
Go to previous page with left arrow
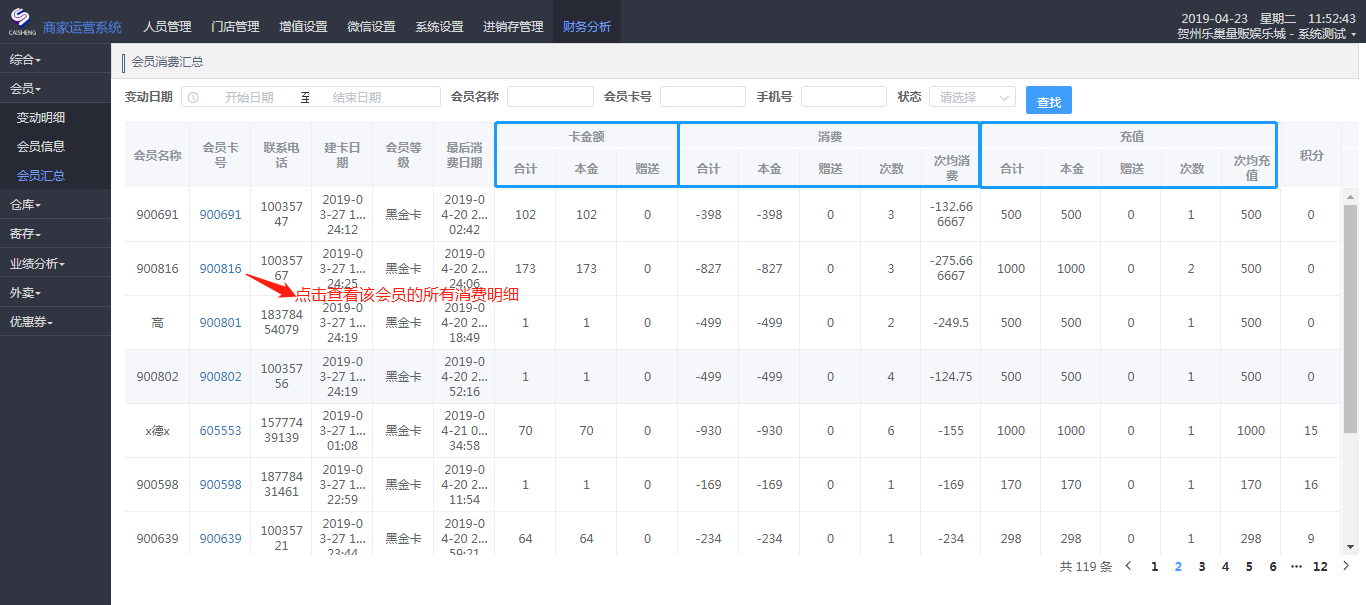tap(1129, 566)
